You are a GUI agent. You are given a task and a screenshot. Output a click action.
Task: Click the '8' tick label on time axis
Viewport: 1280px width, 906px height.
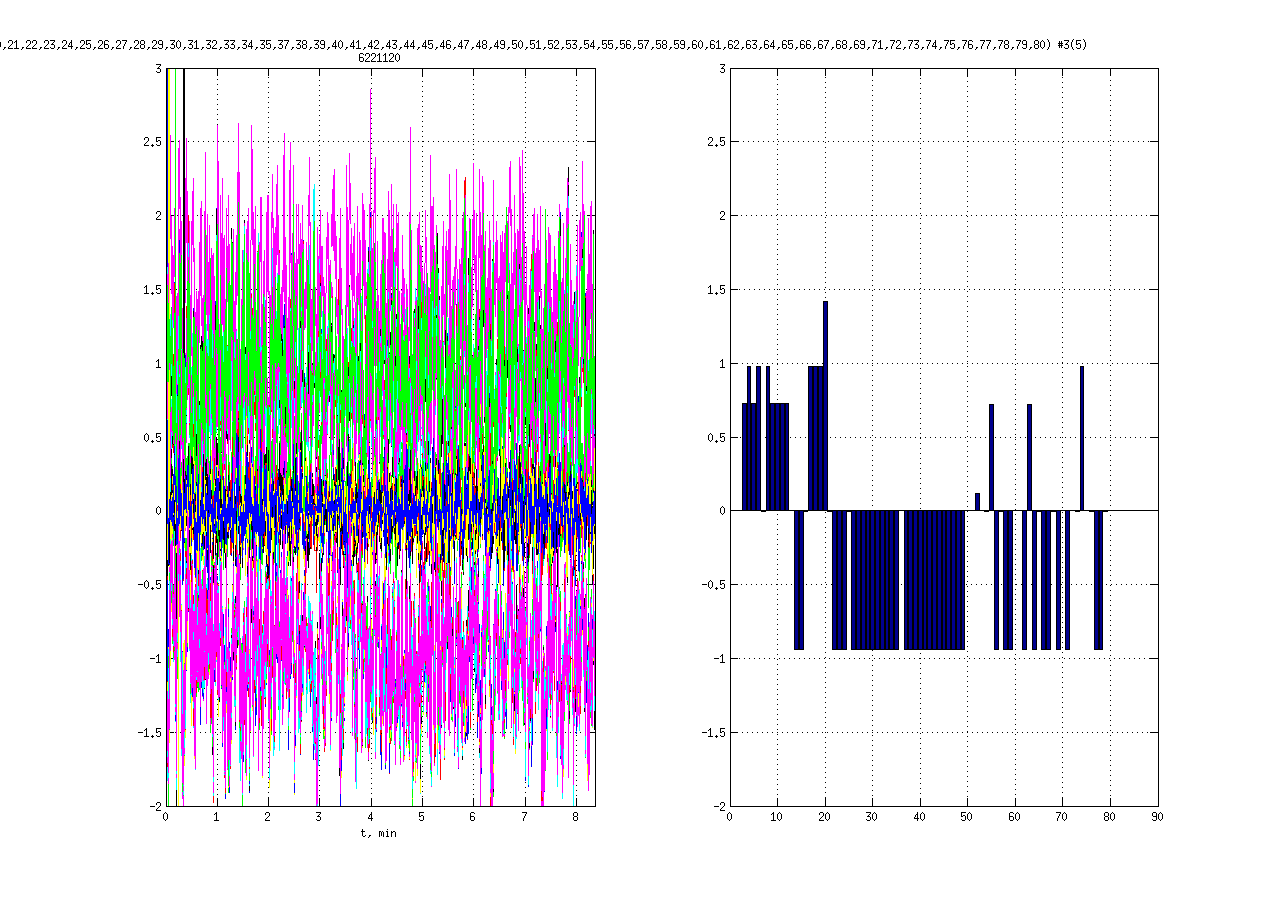[x=576, y=818]
